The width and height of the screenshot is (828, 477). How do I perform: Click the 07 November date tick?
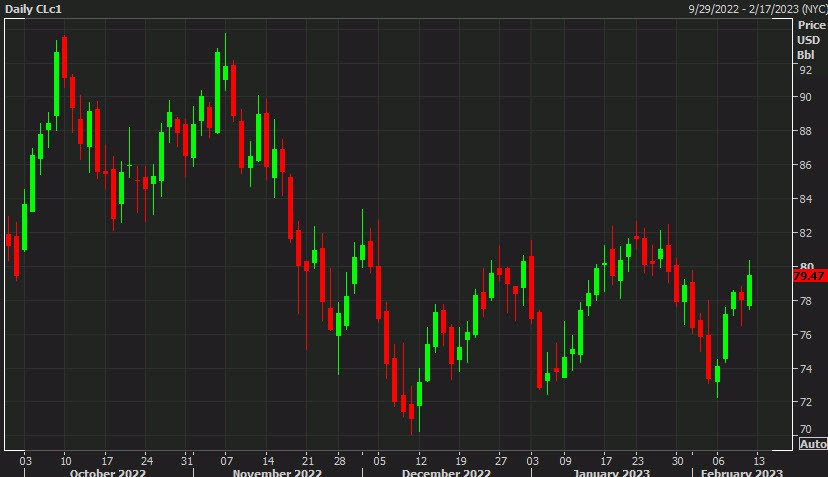point(227,461)
